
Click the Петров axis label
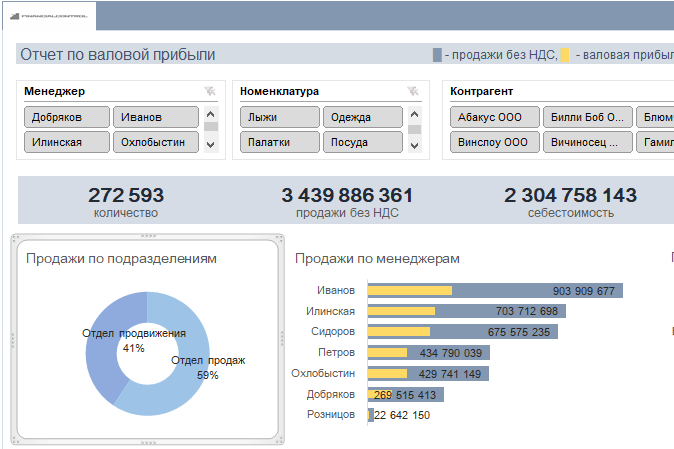pos(337,353)
